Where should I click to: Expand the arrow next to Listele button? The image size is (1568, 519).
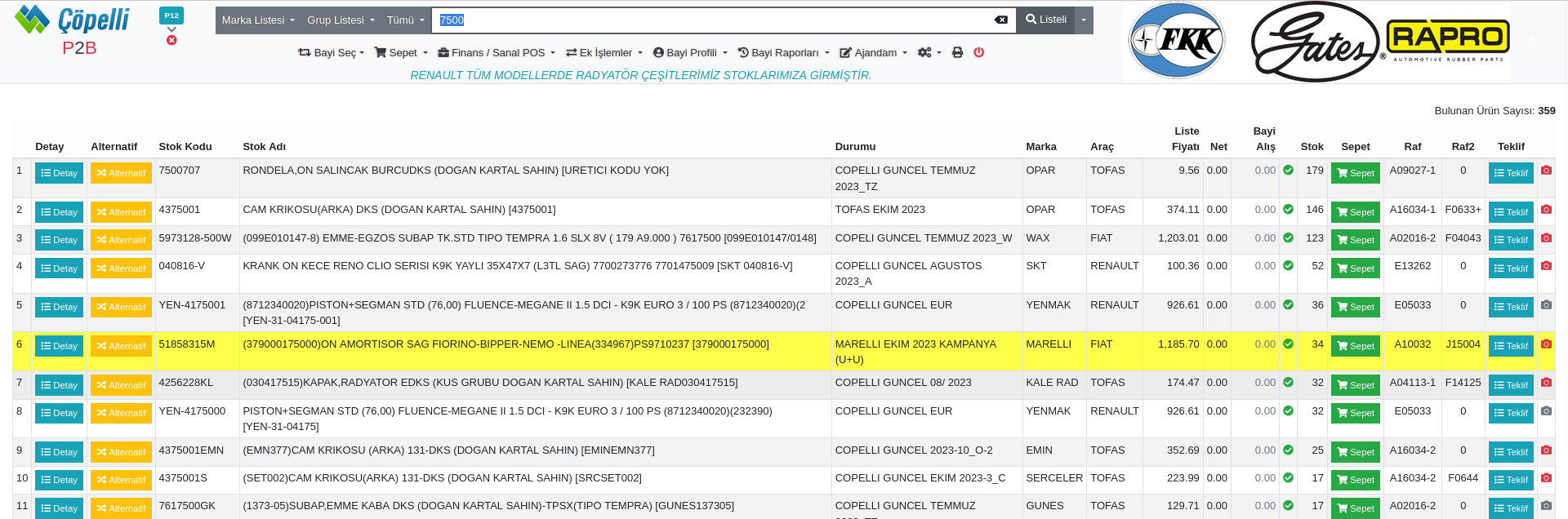click(x=1084, y=20)
